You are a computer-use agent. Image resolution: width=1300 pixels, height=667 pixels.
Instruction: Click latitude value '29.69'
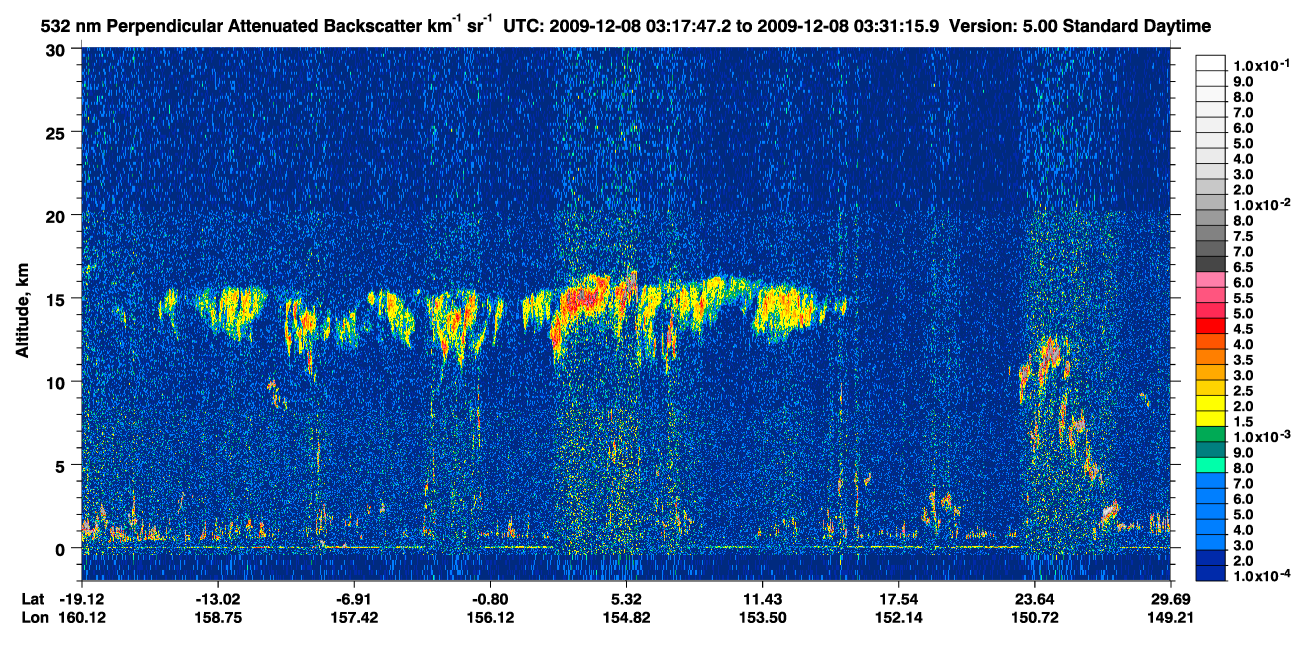[1171, 599]
